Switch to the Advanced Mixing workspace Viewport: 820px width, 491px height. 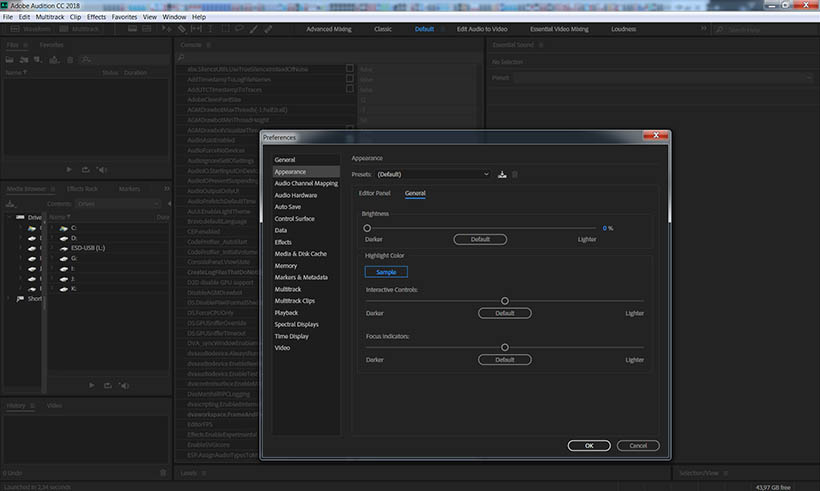tap(329, 29)
